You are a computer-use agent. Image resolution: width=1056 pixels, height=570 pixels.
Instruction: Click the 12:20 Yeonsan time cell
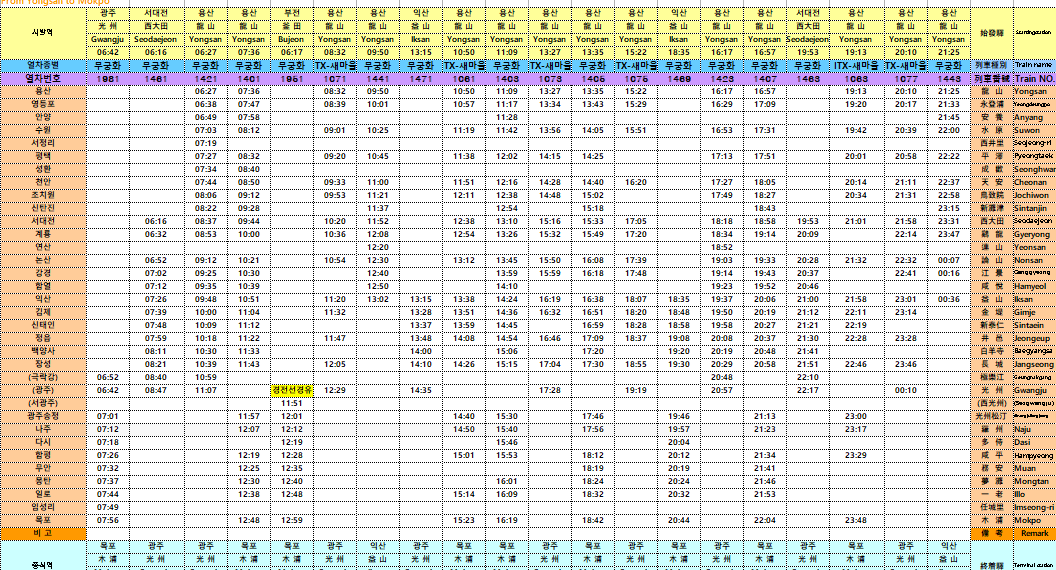pyautogui.click(x=378, y=247)
